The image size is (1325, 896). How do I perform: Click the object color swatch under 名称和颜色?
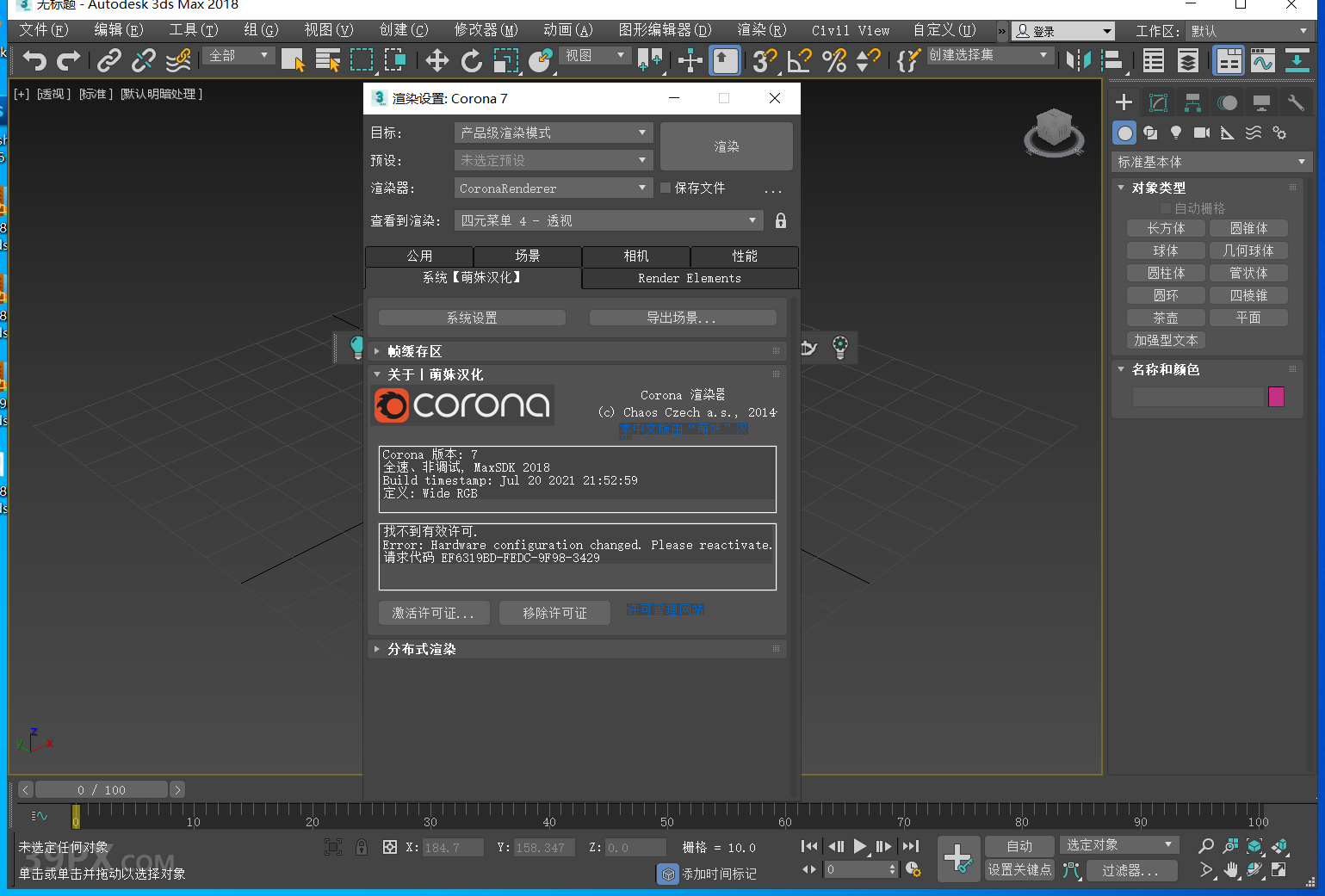[1276, 397]
